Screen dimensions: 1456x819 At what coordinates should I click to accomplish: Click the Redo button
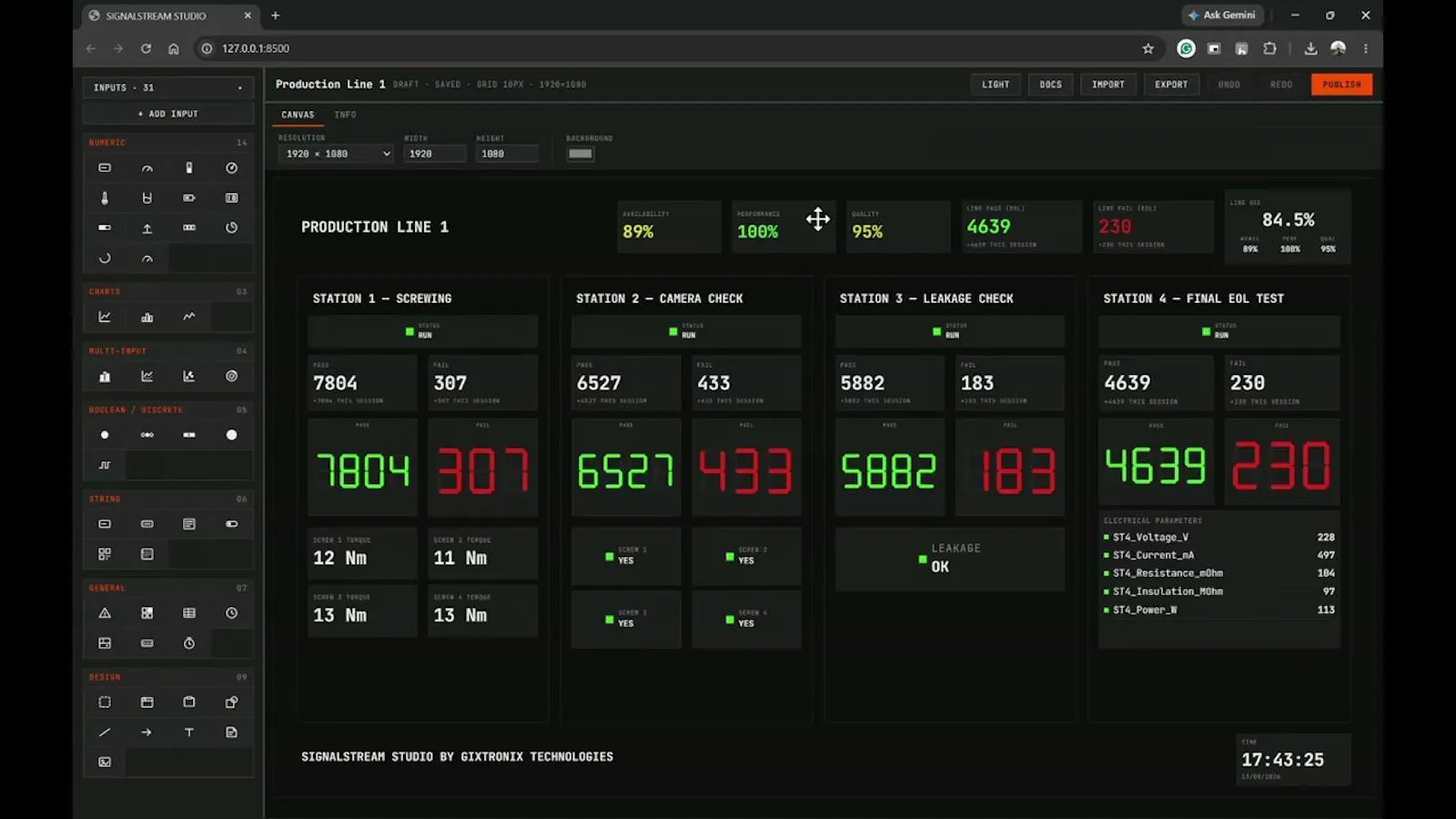[x=1281, y=85]
